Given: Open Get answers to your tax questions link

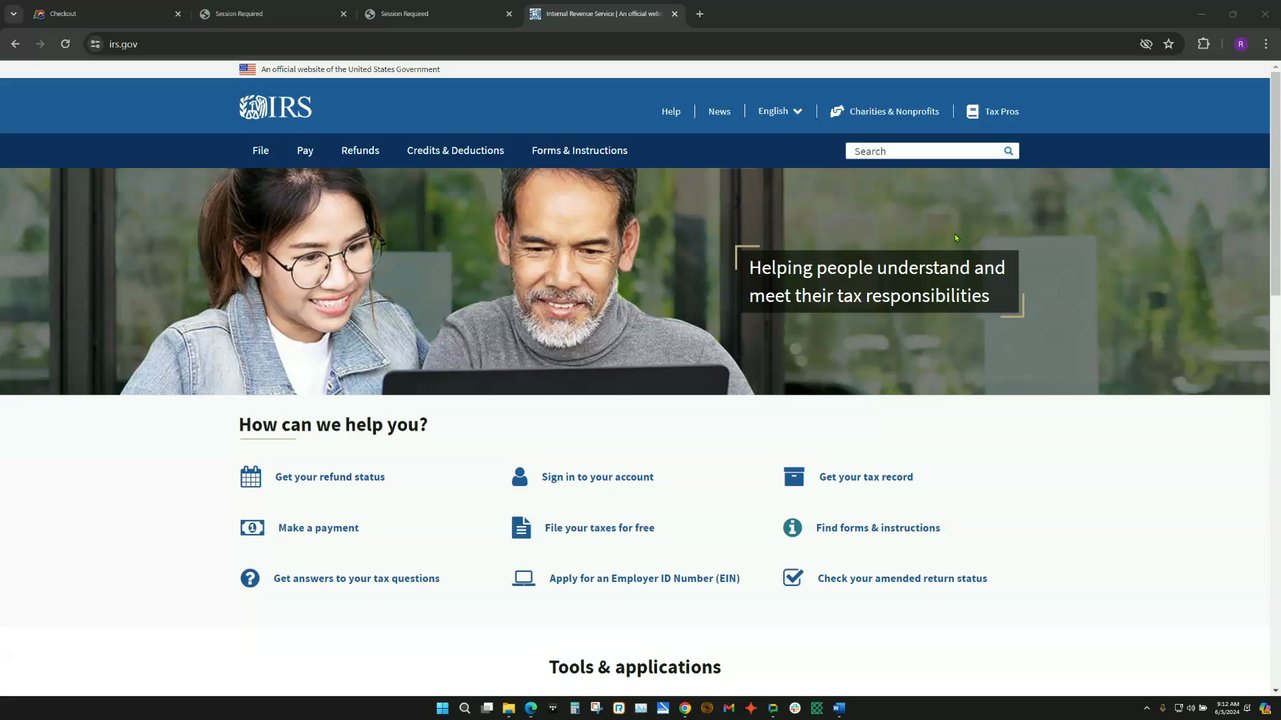Looking at the screenshot, I should pyautogui.click(x=356, y=578).
